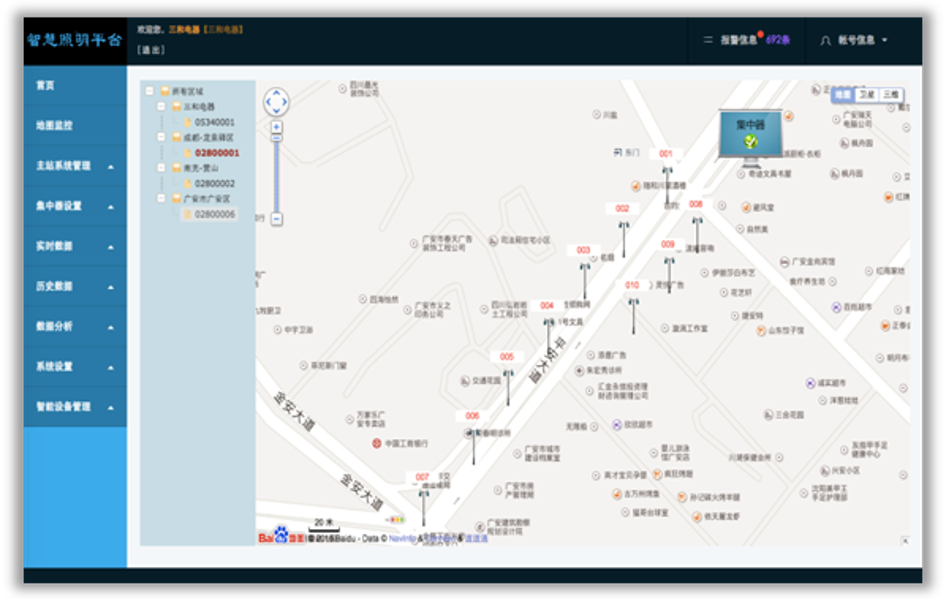Switch the map to 卫星 satellite view

coord(867,94)
